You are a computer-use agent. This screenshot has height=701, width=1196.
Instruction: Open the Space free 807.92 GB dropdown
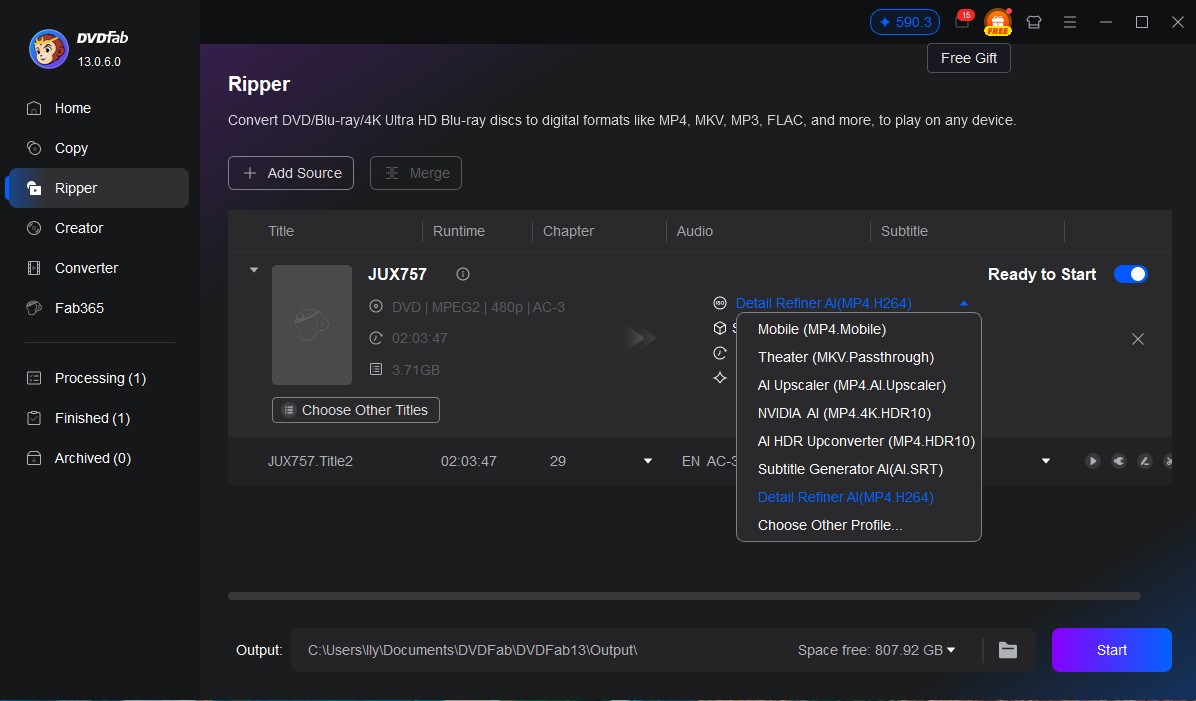(876, 650)
